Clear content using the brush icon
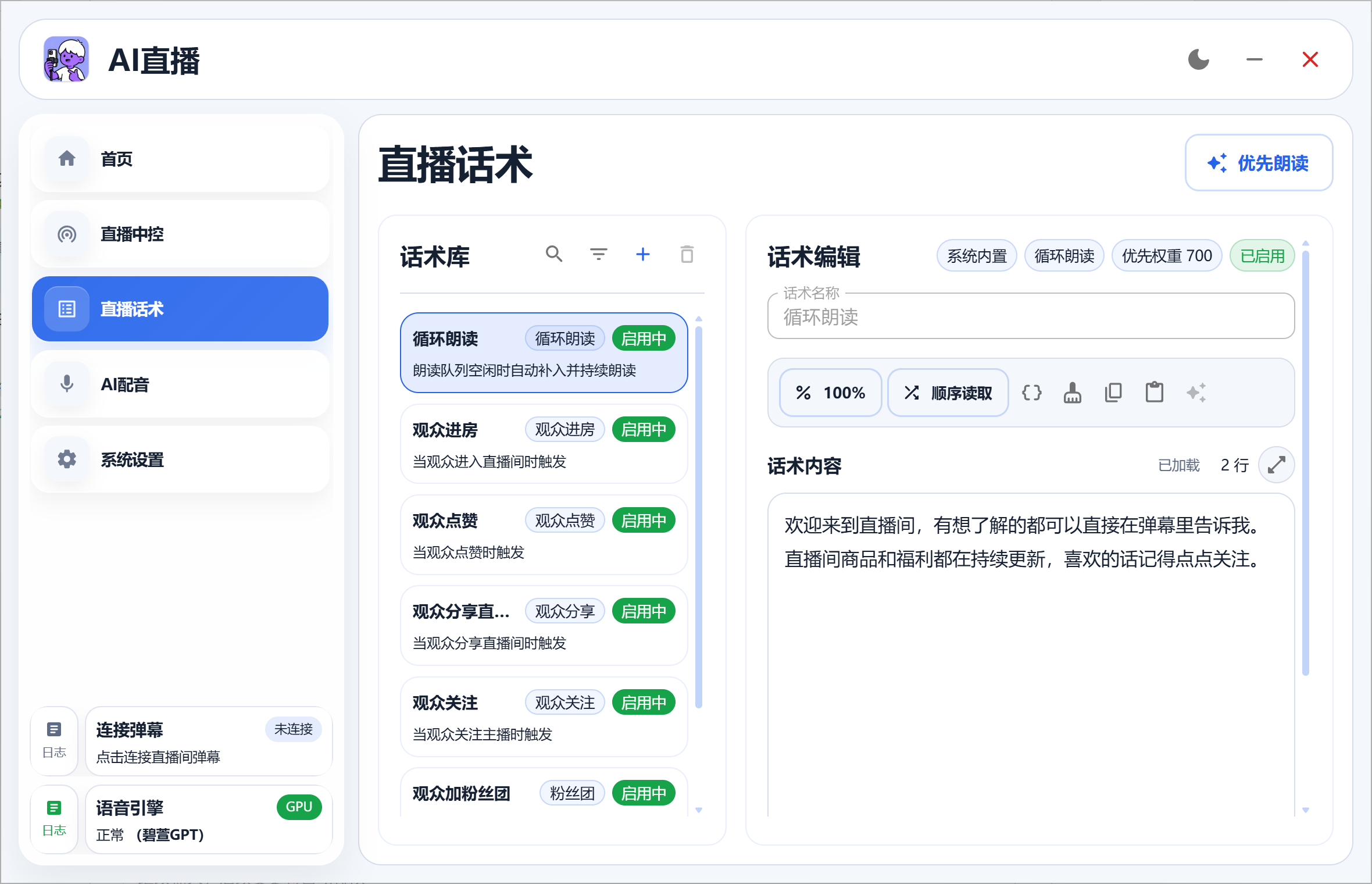Viewport: 1372px width, 884px height. tap(1072, 393)
